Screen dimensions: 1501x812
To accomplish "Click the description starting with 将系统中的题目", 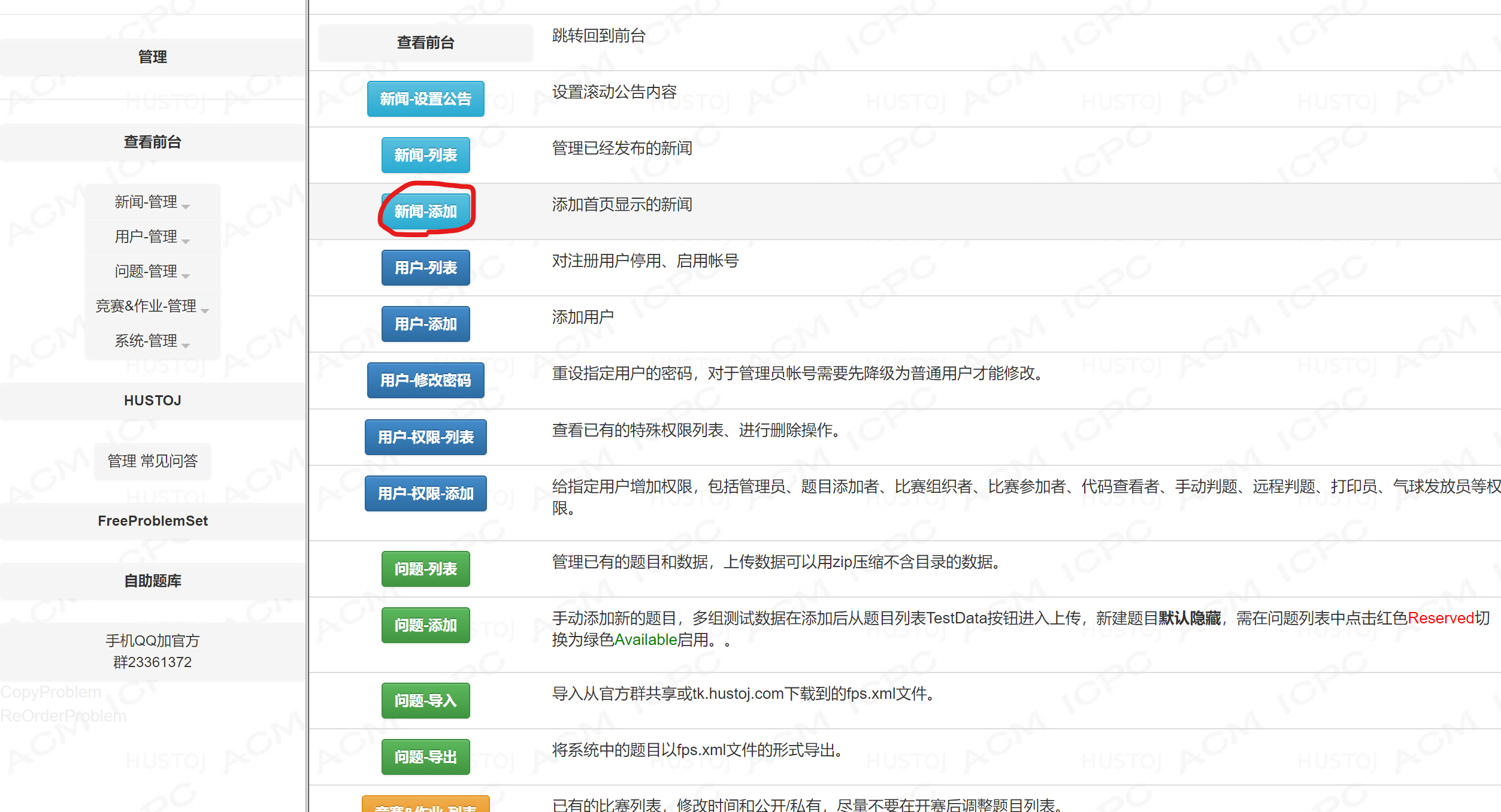I will pos(699,750).
